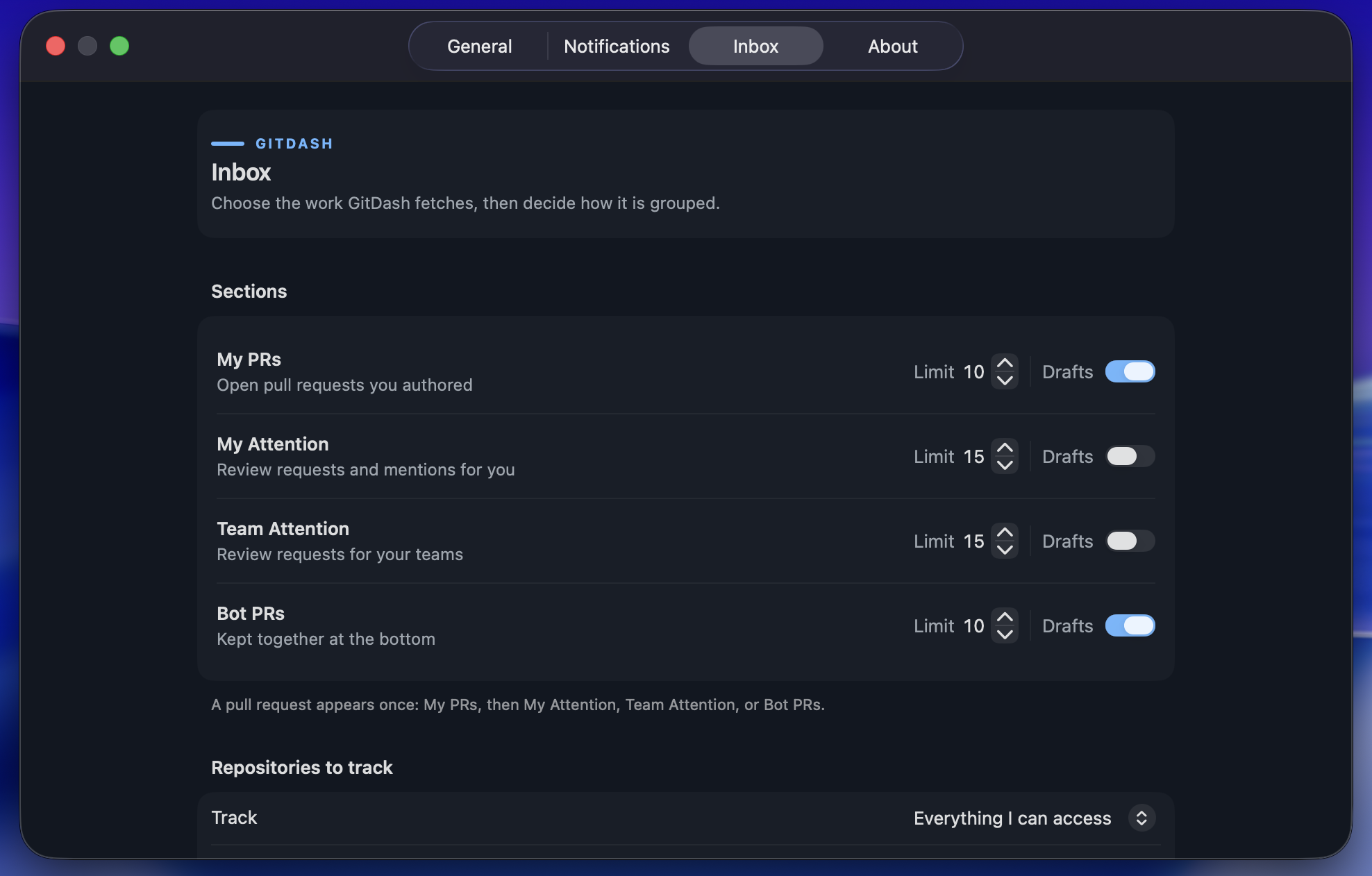Open the Notifications tab
Screen dimensions: 1372x876
pyautogui.click(x=617, y=47)
